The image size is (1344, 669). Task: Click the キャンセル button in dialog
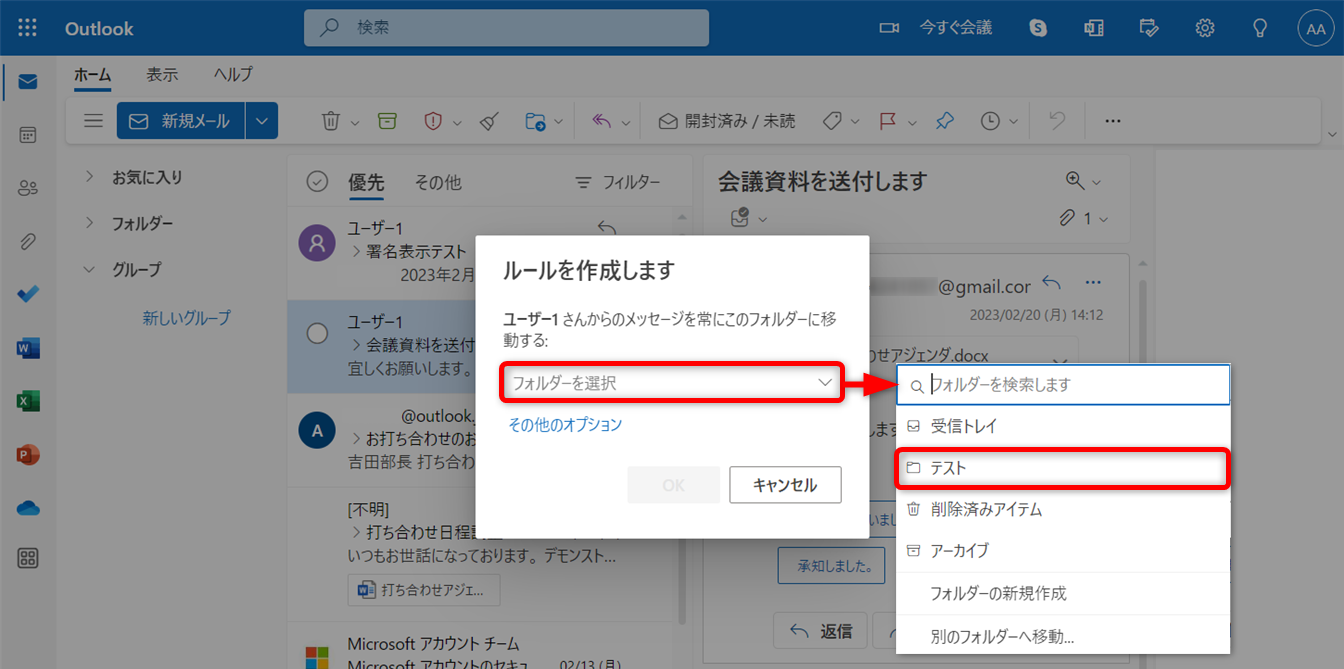point(784,485)
